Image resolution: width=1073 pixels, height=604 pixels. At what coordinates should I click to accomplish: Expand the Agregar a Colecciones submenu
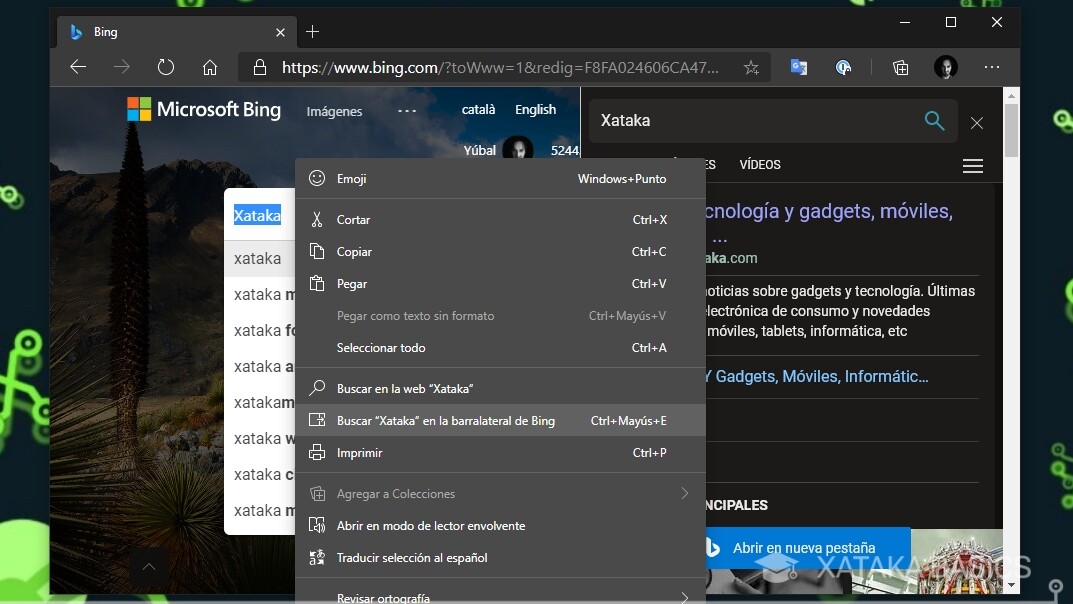684,493
